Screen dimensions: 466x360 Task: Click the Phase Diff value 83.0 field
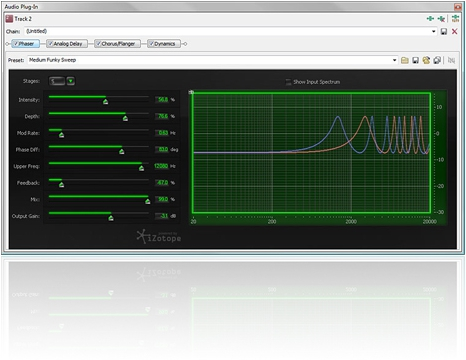pos(162,149)
